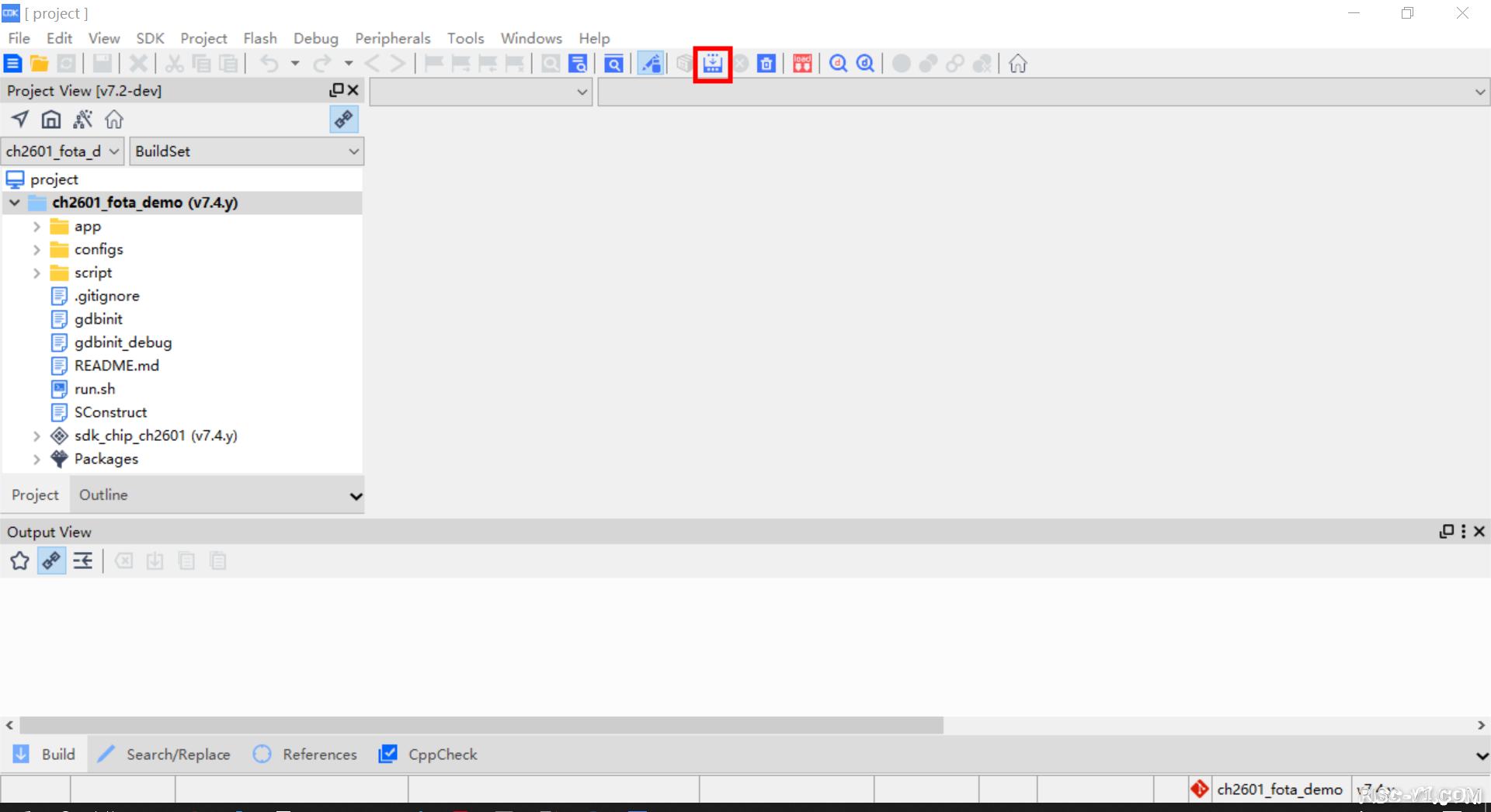
Task: Switch to the Outline tab
Action: [103, 494]
